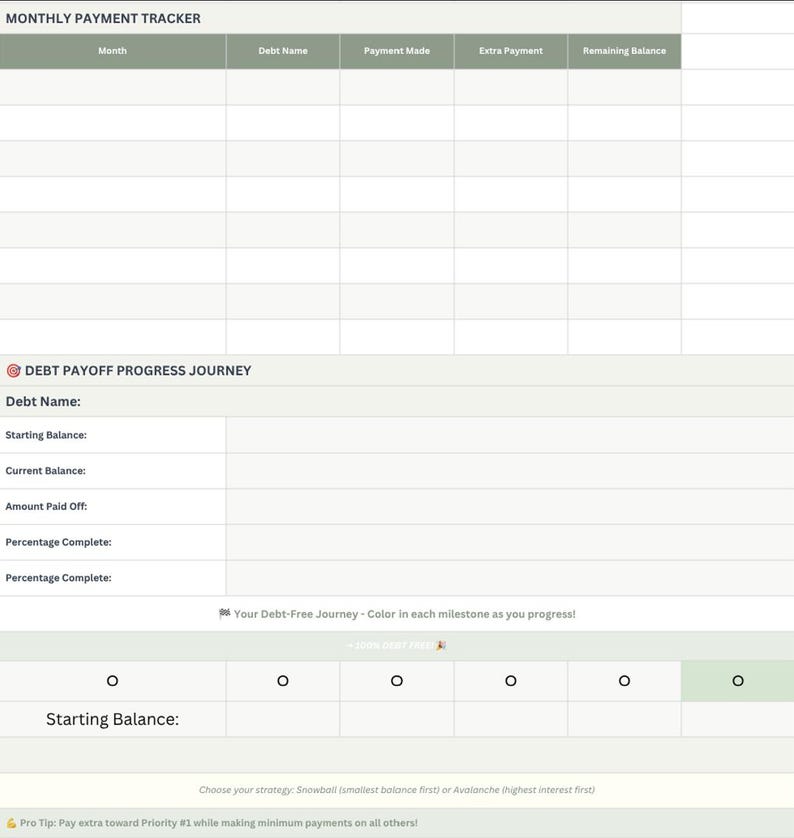The height and width of the screenshot is (838, 794).
Task: Click the faint 100% DEBT FREE banner text
Action: click(390, 646)
